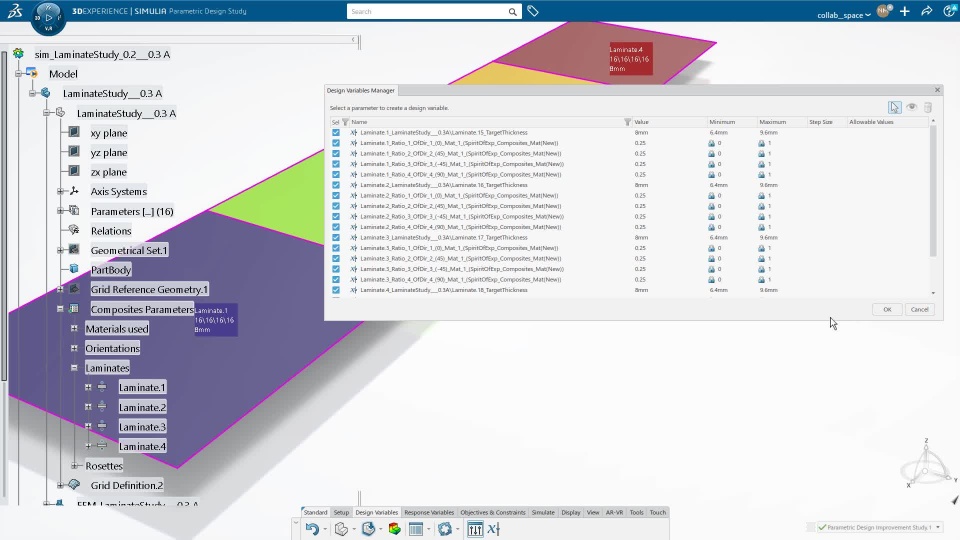Open the Parametric Design Improvement Study dropdown
Image resolution: width=960 pixels, height=540 pixels.
pos(938,527)
